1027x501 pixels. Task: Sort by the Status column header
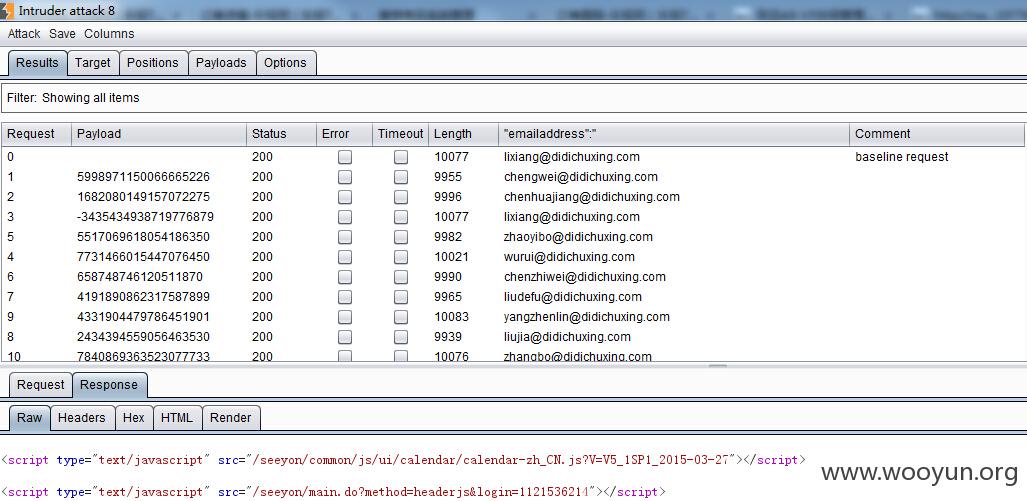(x=281, y=134)
